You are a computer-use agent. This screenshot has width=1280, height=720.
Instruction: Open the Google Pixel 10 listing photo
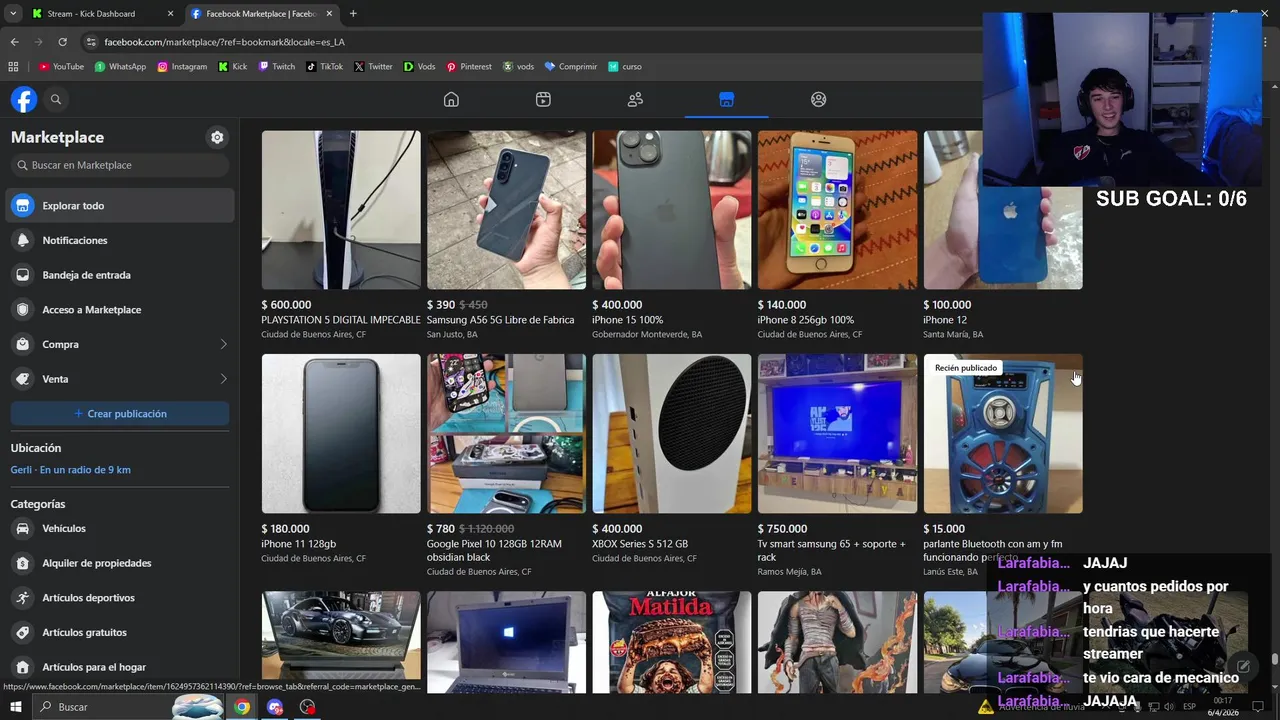pyautogui.click(x=506, y=434)
